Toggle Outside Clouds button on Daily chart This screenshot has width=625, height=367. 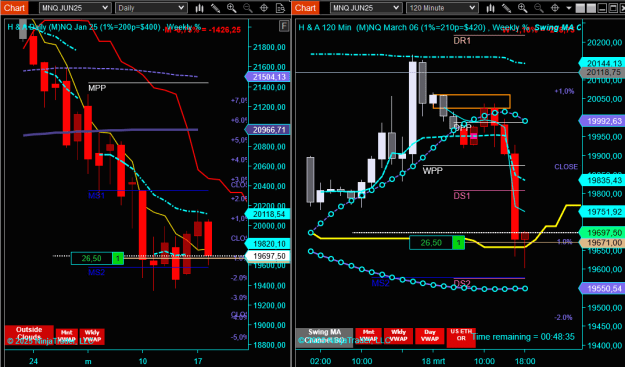coord(29,335)
